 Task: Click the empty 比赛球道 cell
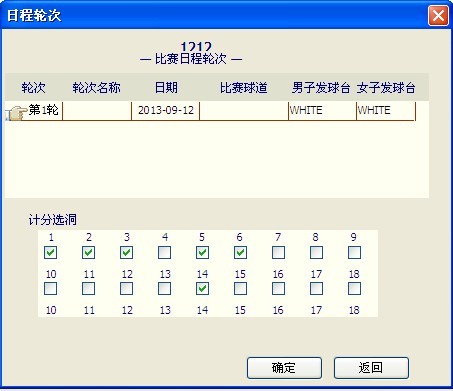click(x=244, y=110)
